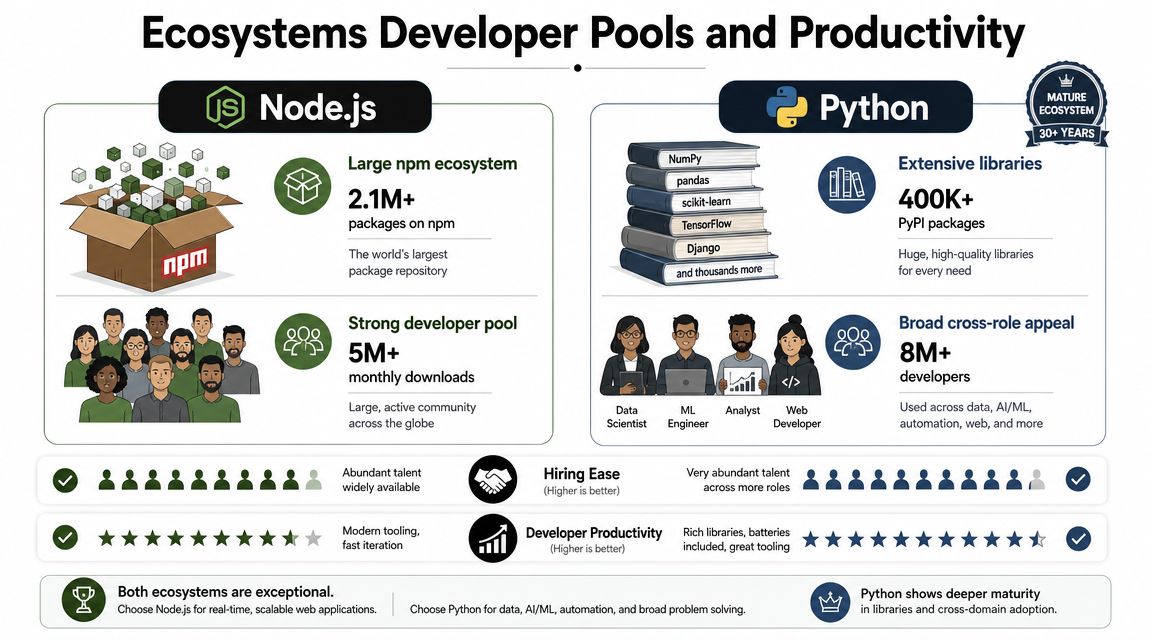Click 'Large, active community across the globe' text
Image resolution: width=1152 pixels, height=640 pixels.
click(x=412, y=415)
